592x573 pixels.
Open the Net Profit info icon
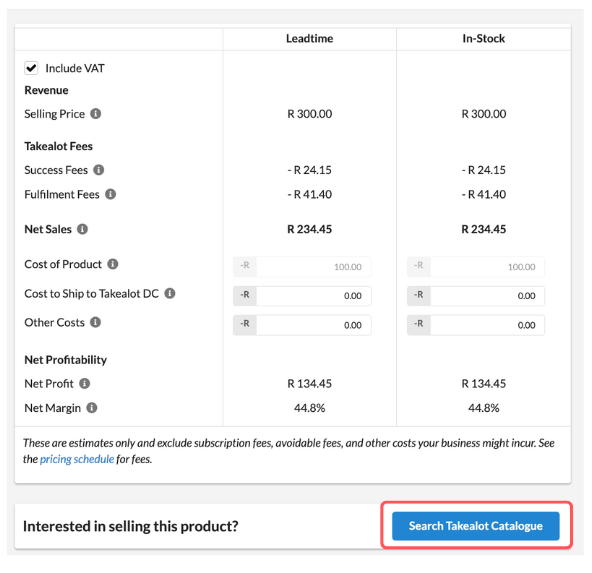tap(84, 384)
